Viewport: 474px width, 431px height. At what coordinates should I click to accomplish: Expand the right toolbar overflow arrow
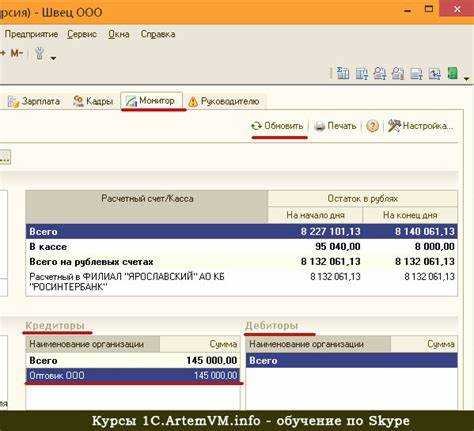(x=467, y=79)
